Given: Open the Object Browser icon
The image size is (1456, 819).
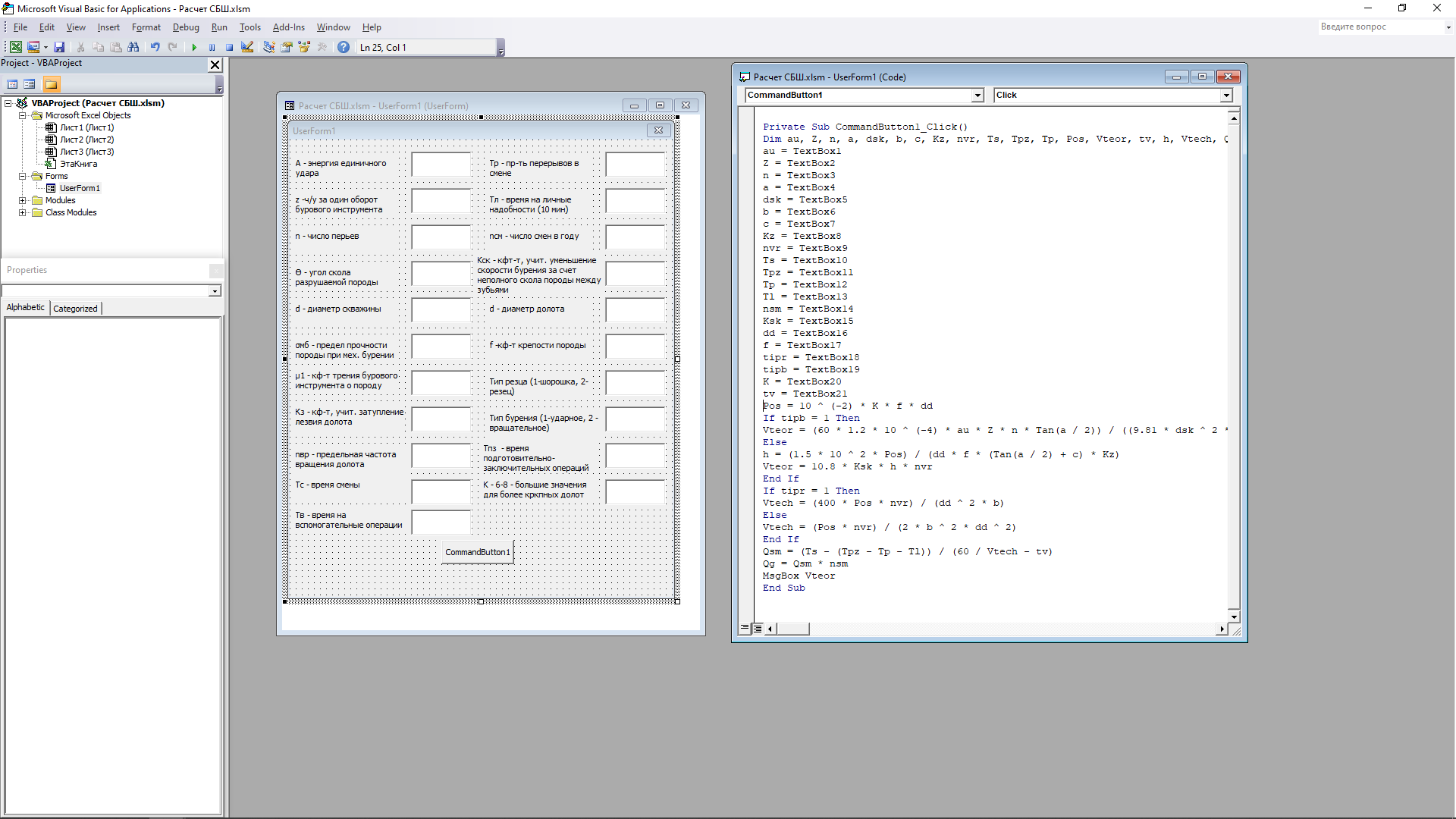Looking at the screenshot, I should click(x=304, y=47).
